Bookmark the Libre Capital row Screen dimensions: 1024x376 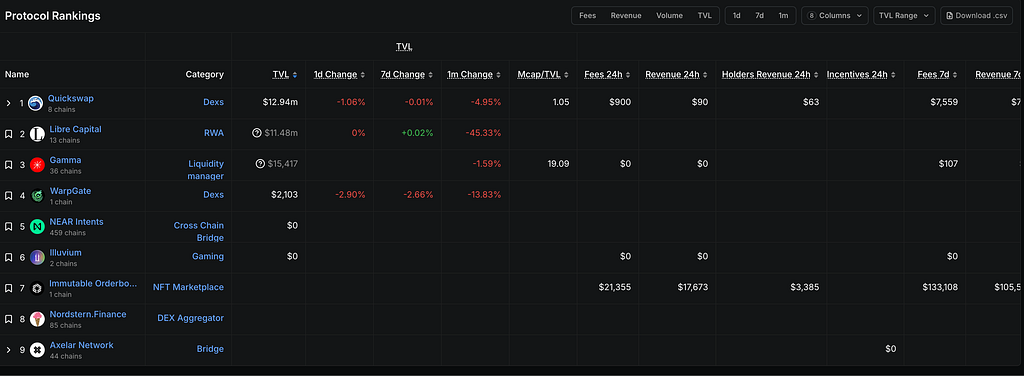click(8, 134)
